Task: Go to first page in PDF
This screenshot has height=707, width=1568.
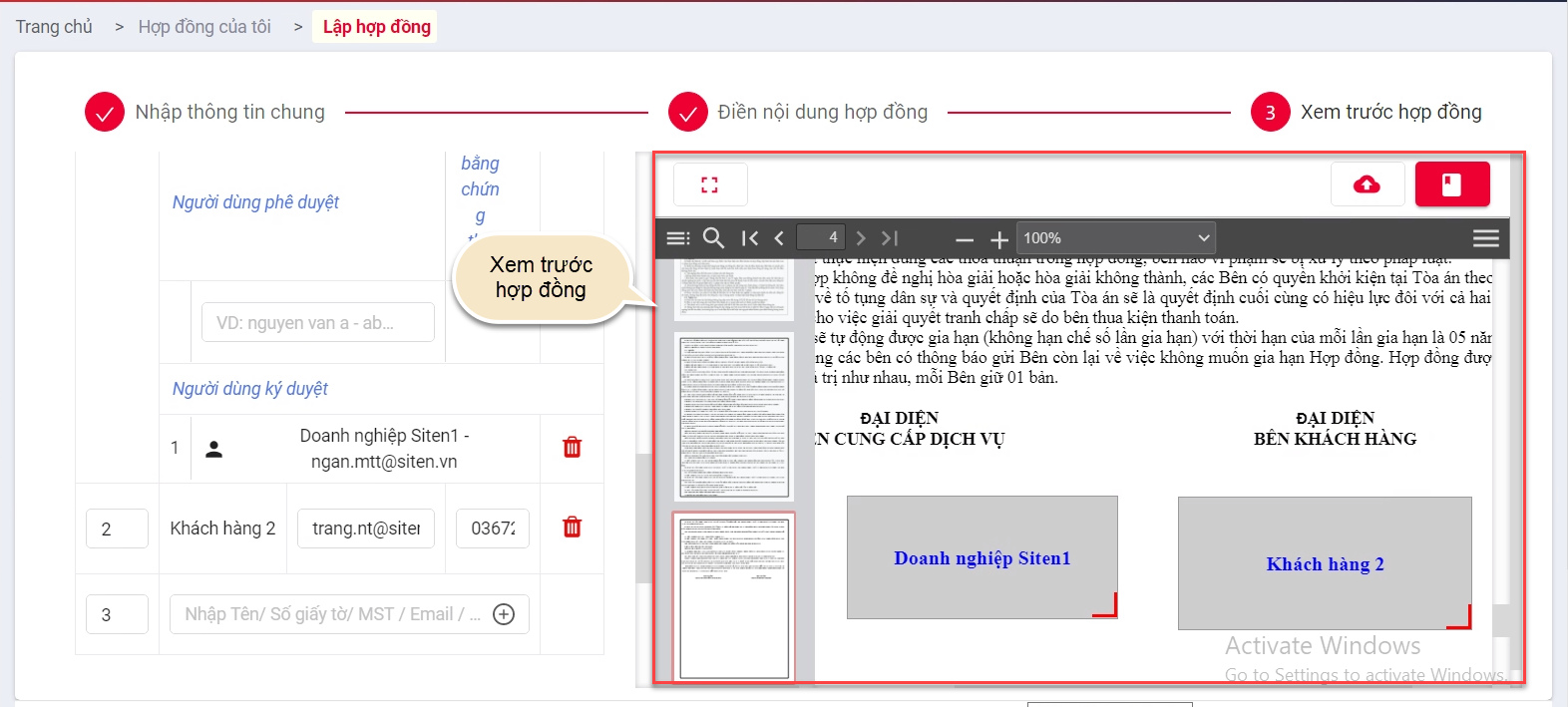Action: [750, 238]
